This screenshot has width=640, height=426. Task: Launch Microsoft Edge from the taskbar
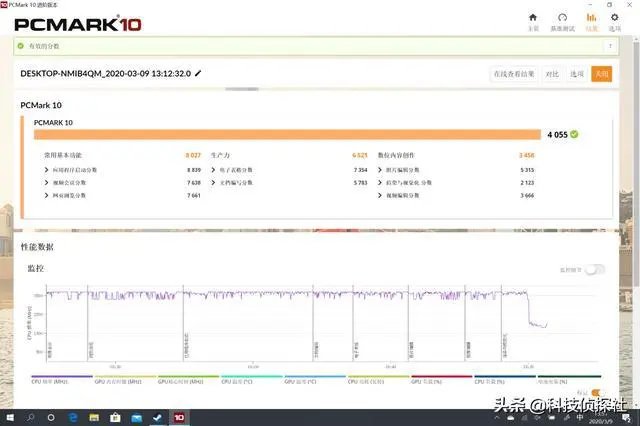73,417
